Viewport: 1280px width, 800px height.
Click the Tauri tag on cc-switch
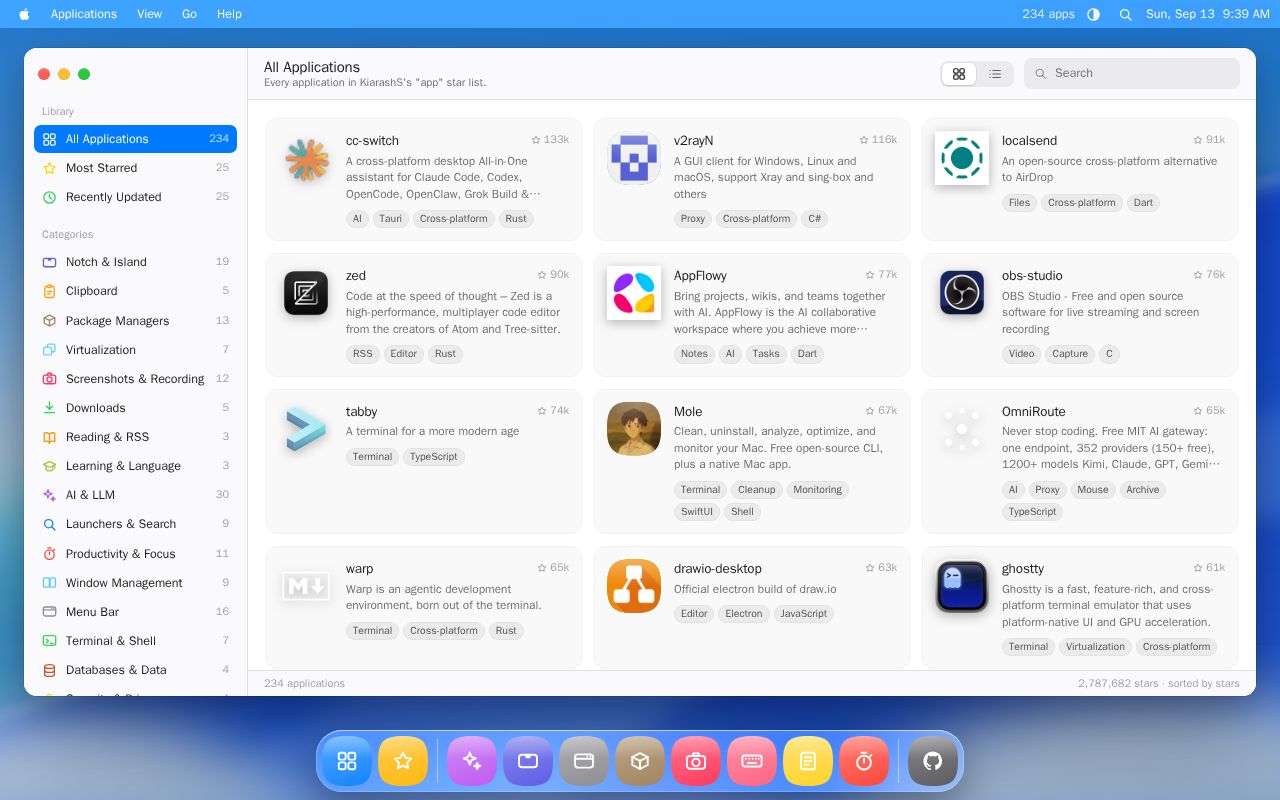point(390,219)
